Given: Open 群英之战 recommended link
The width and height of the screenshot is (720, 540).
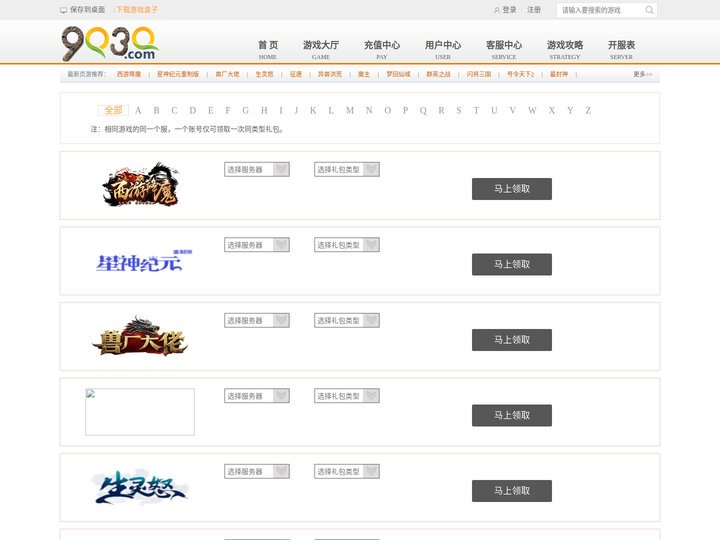Looking at the screenshot, I should 439,74.
